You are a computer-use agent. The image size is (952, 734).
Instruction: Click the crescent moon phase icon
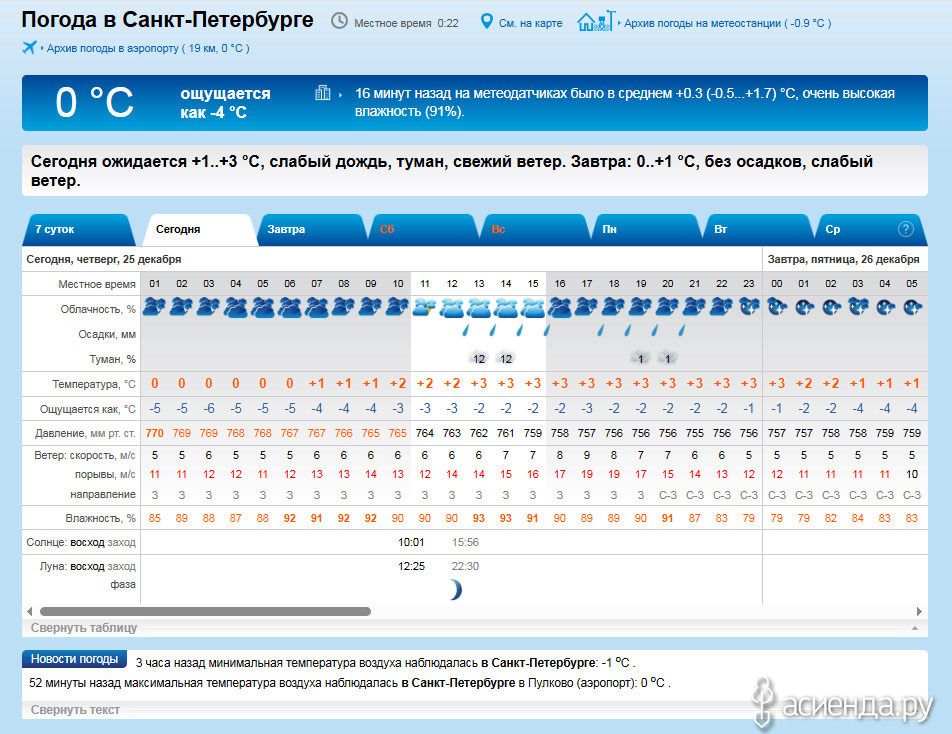[x=456, y=590]
